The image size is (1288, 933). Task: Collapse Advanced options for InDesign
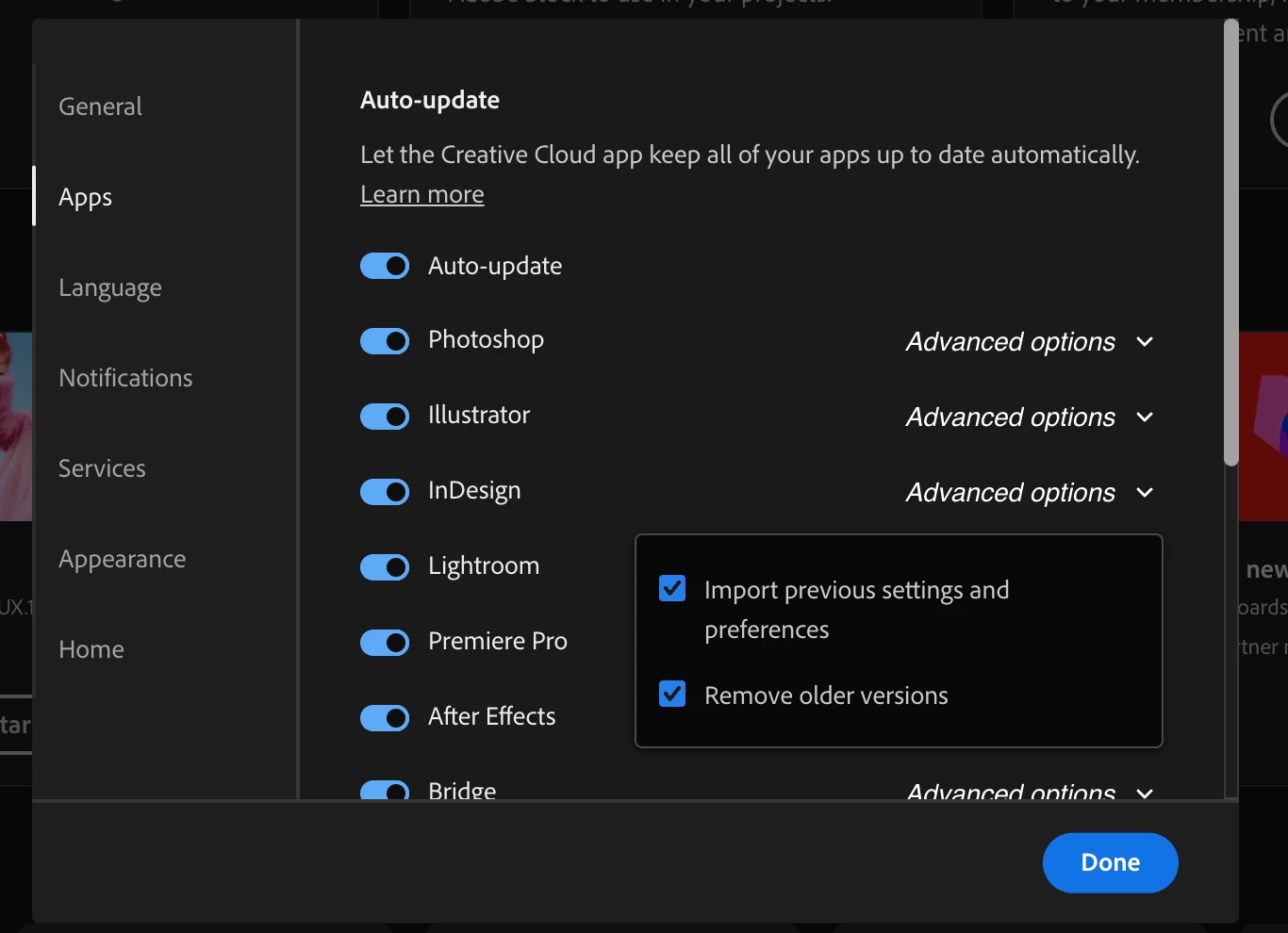(1030, 492)
